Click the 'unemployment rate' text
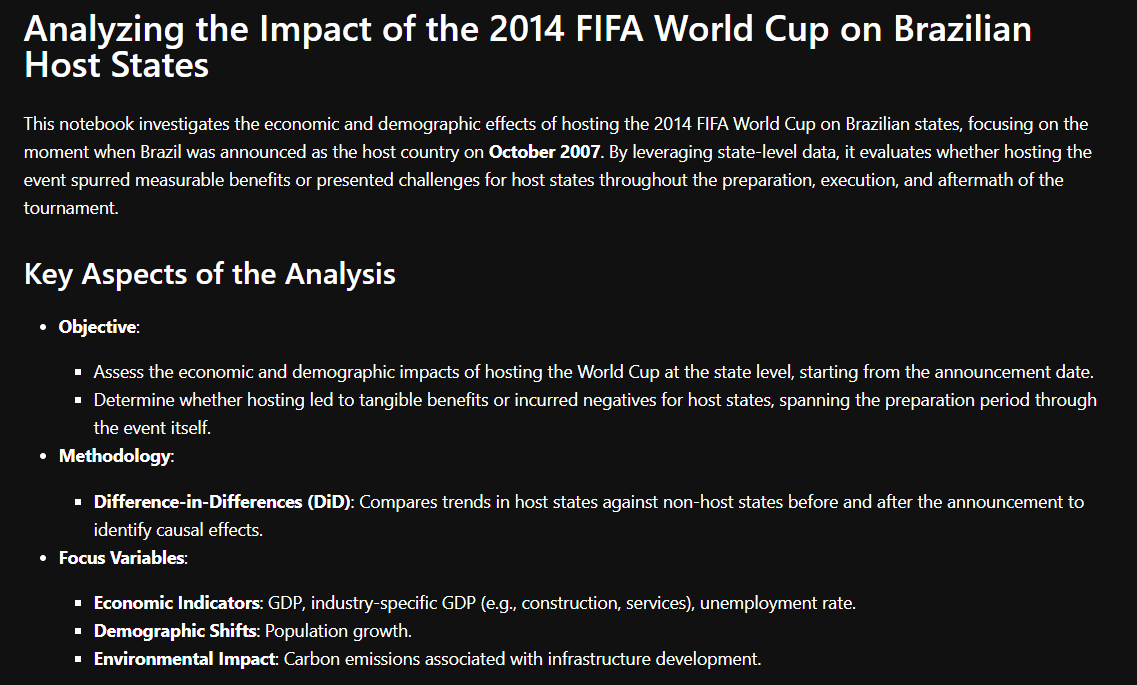The image size is (1137, 685). point(777,603)
